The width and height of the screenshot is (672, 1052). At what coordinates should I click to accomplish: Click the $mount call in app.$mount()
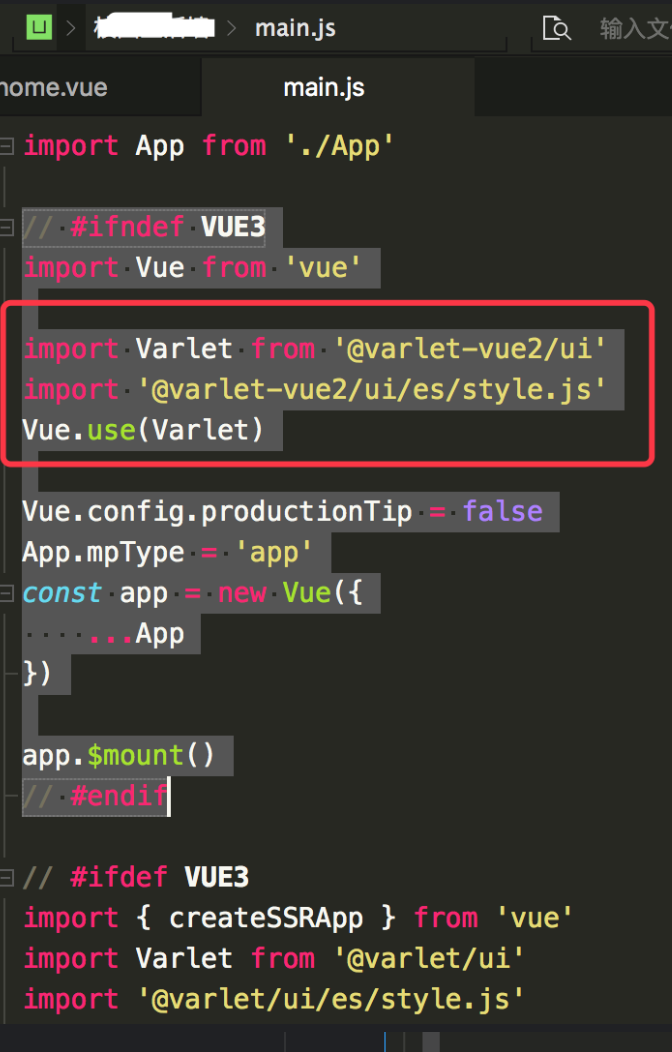tap(135, 755)
